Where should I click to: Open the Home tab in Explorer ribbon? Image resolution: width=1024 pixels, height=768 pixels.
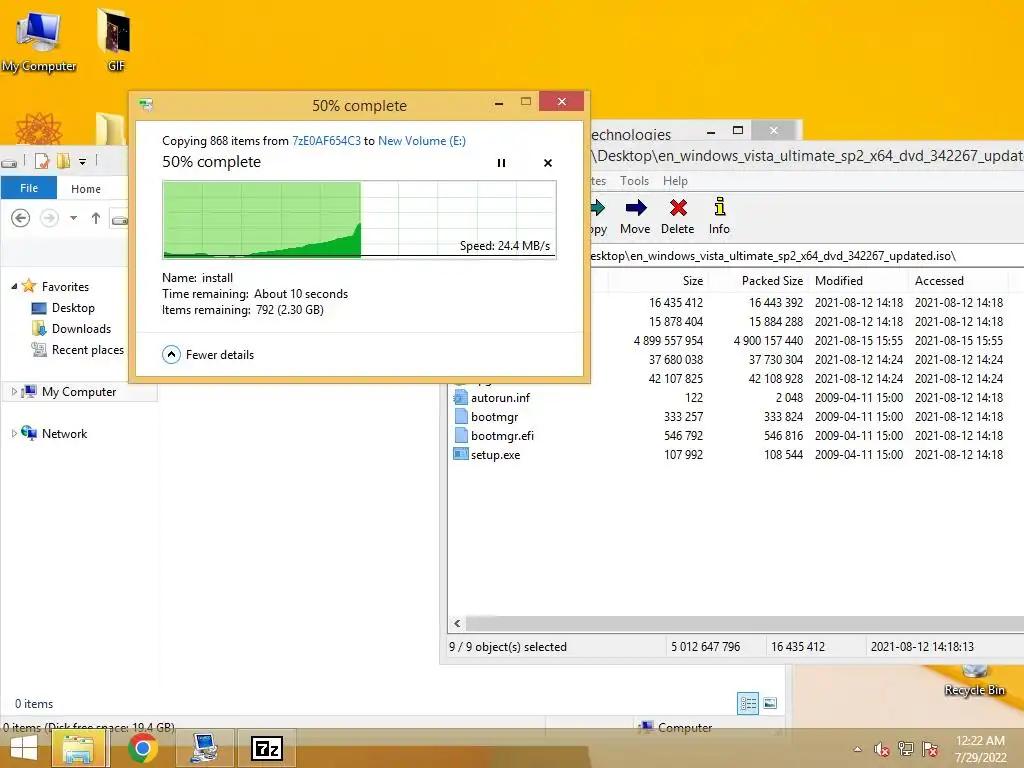tap(86, 189)
